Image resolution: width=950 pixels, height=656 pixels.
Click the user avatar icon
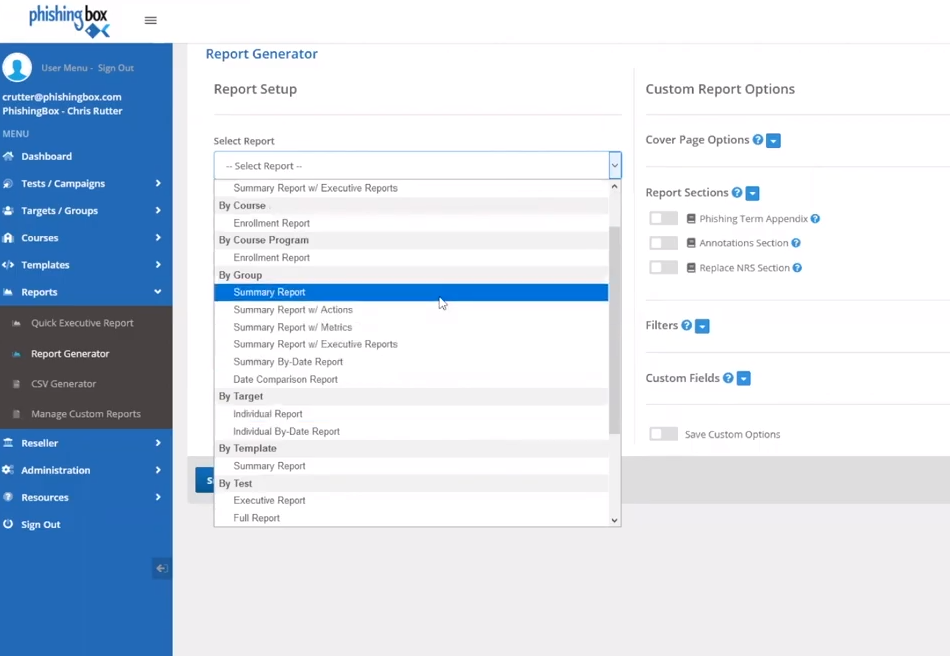coord(18,68)
